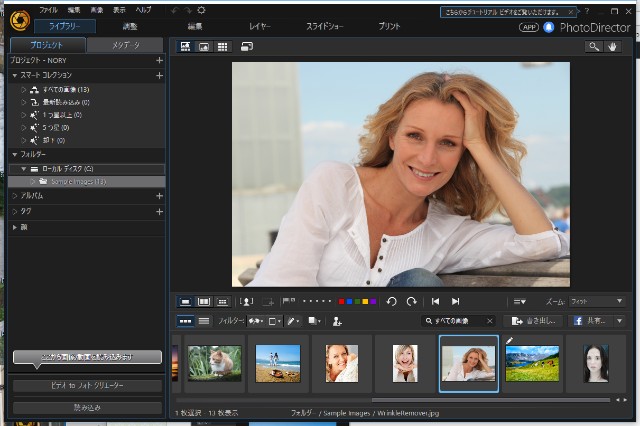Screen dimensions: 640x426
Task: Pick the red color label swatch
Action: 341,301
